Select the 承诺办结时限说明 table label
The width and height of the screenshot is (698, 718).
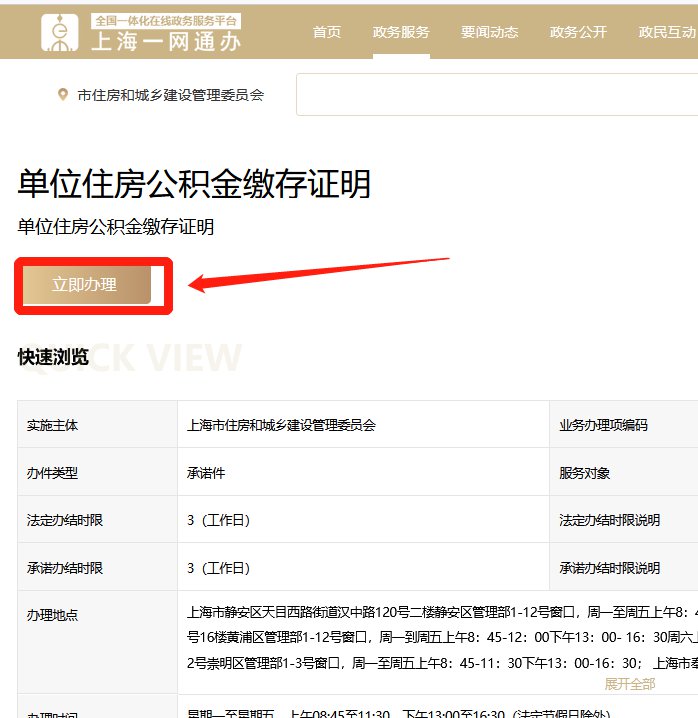(610, 568)
